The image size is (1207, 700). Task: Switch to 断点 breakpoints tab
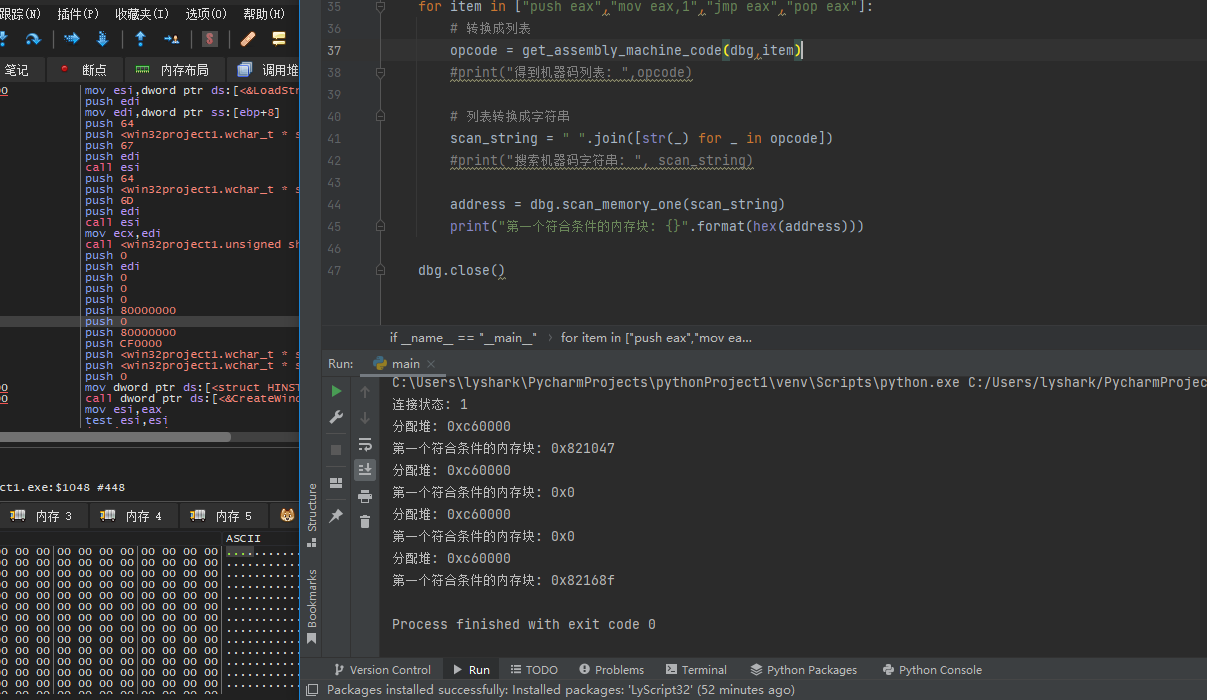(x=85, y=70)
